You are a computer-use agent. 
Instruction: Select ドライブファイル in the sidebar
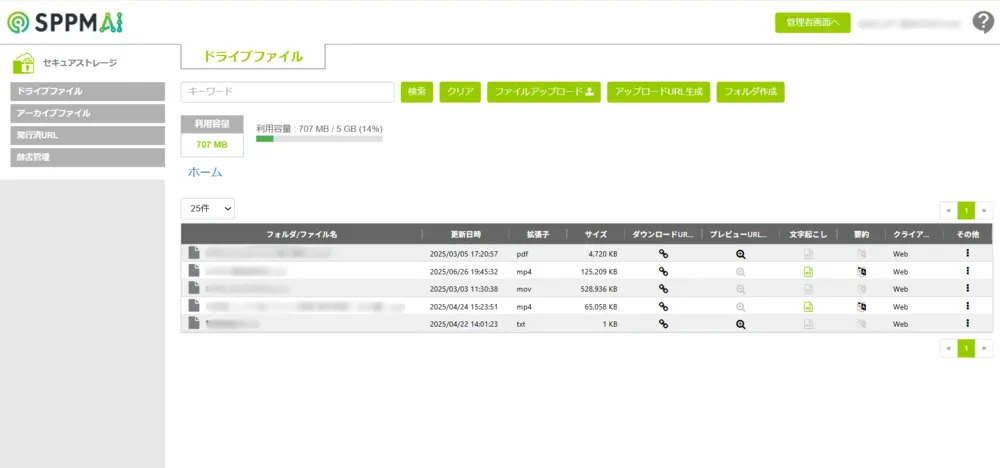[x=87, y=91]
